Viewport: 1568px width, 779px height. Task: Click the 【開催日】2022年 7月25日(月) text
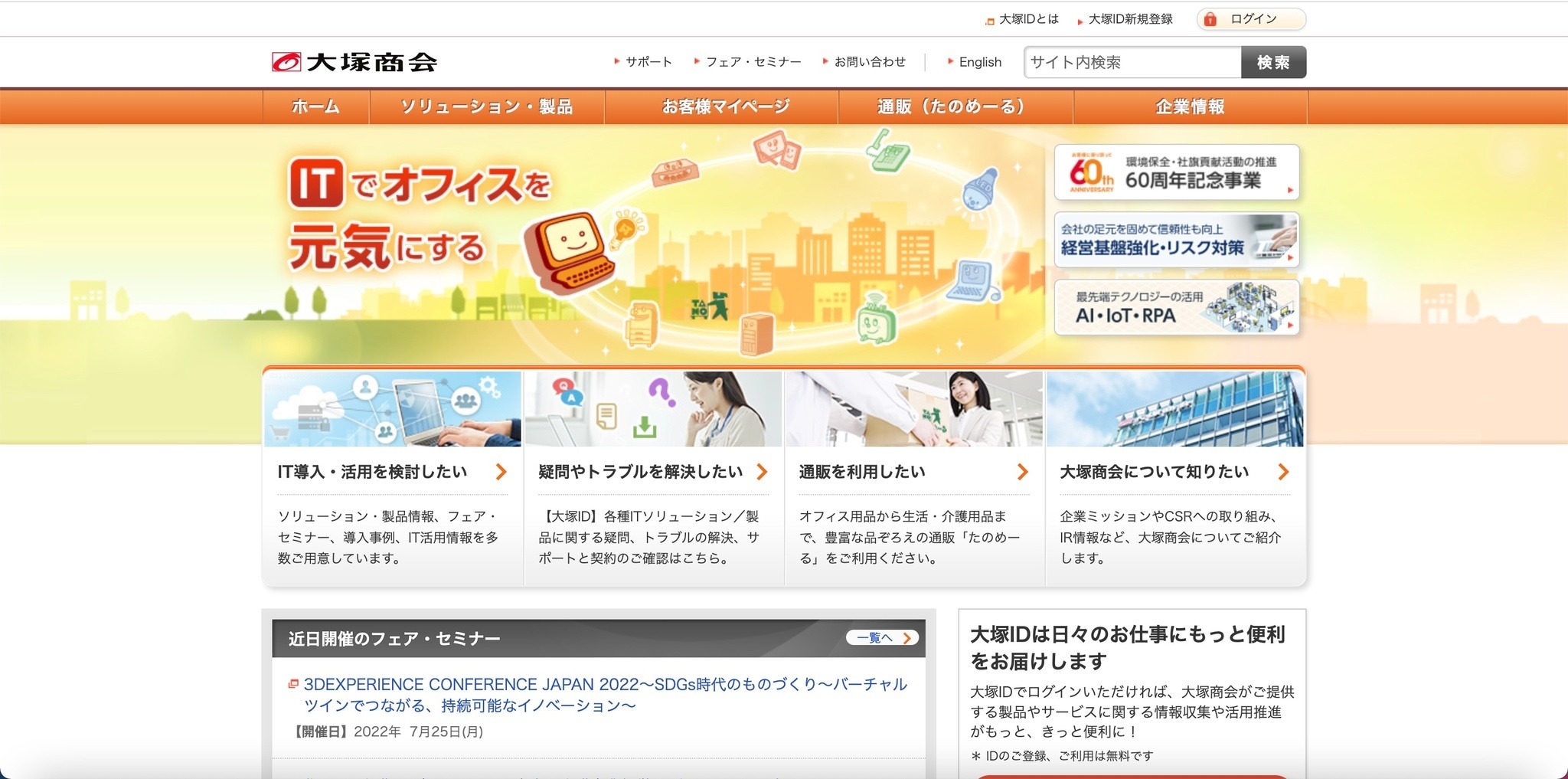(x=387, y=732)
